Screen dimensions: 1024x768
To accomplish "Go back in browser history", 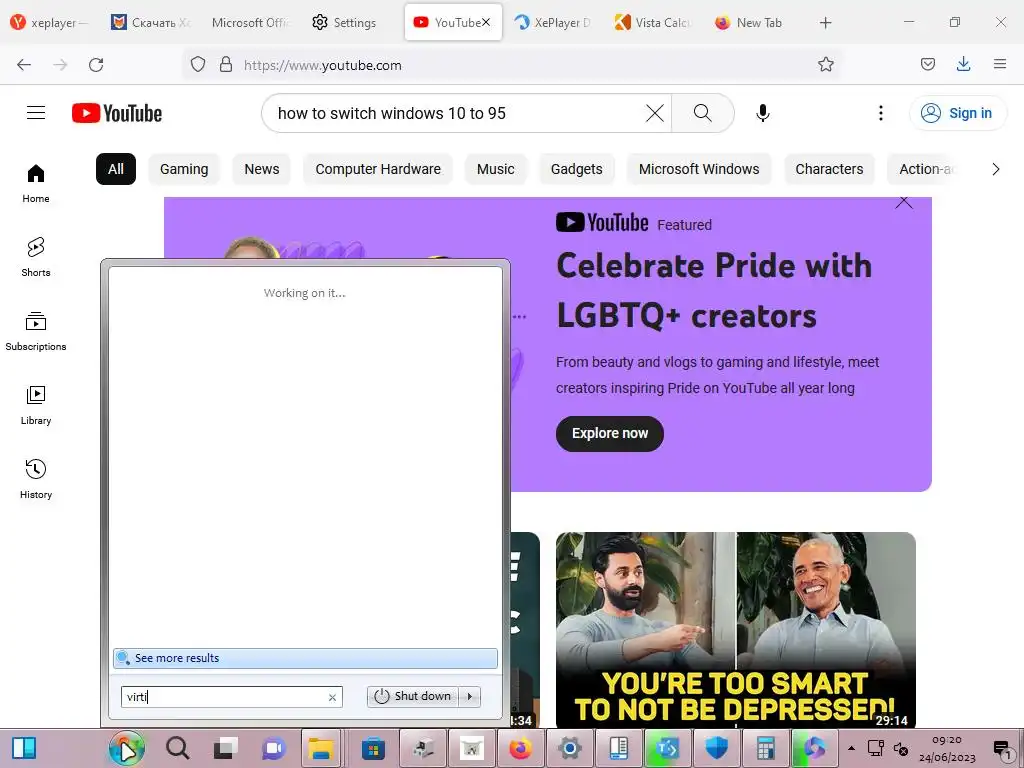I will pyautogui.click(x=24, y=65).
